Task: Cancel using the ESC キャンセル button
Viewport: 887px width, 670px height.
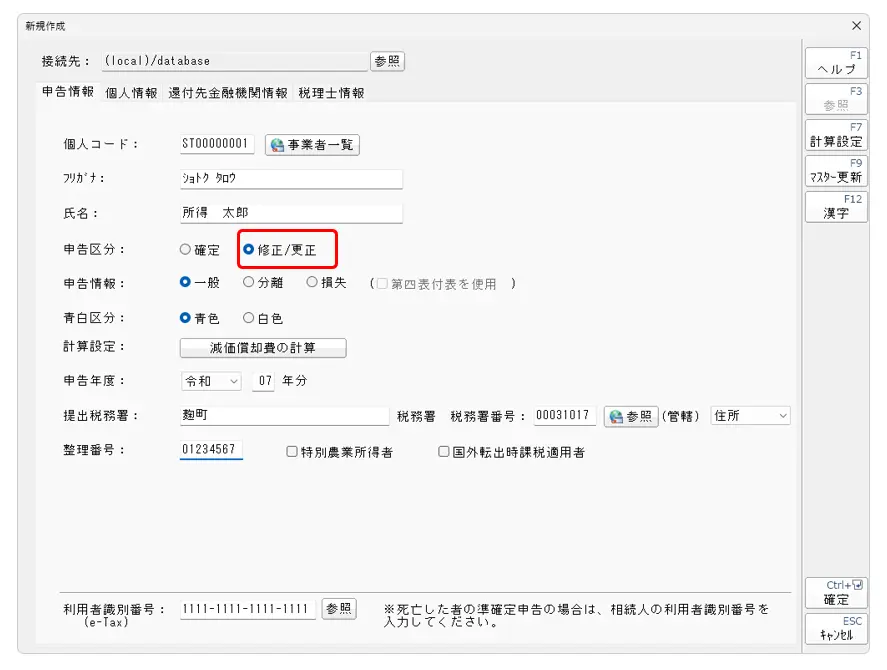Action: tap(835, 628)
